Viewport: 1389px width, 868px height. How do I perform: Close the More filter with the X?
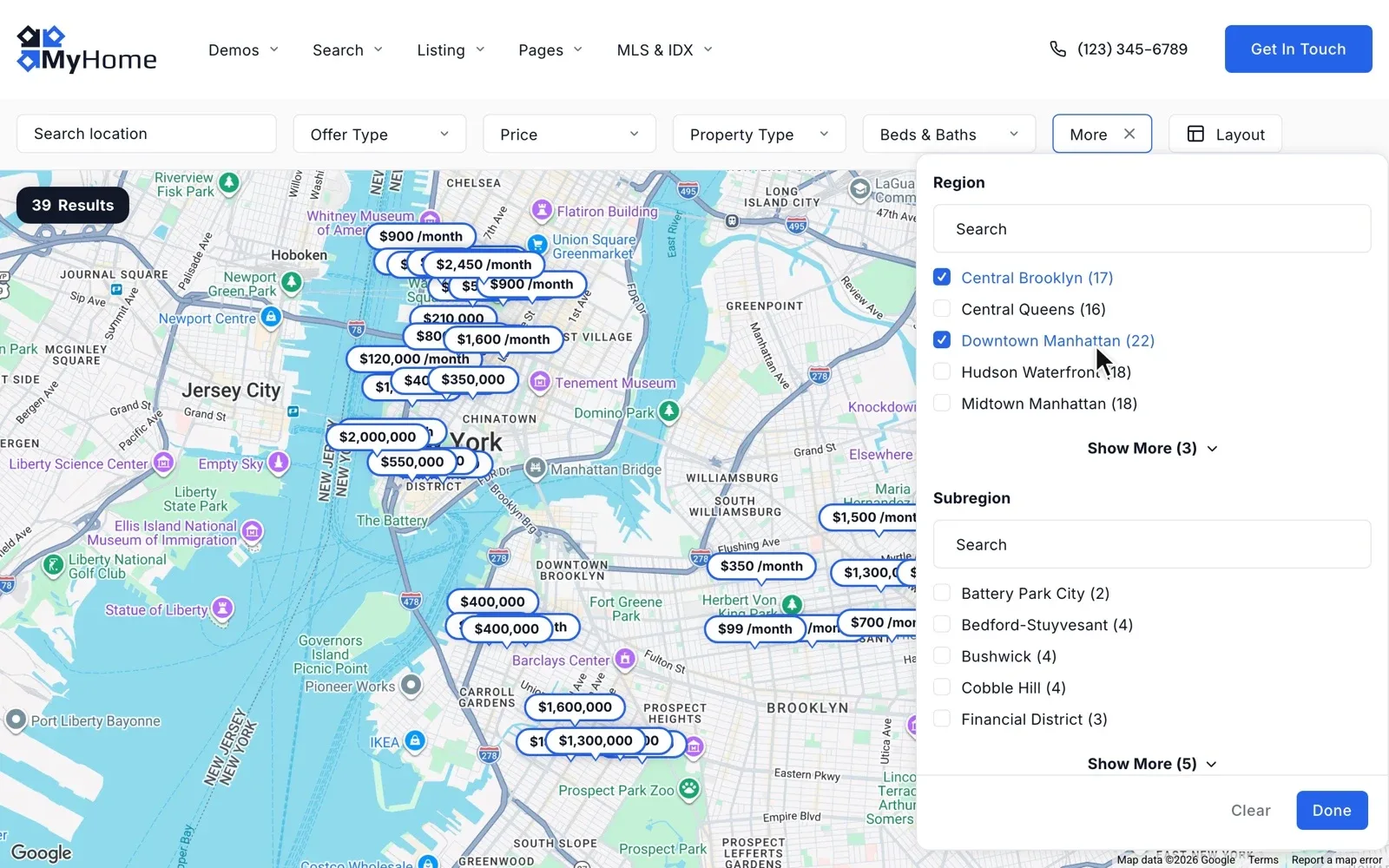coord(1129,134)
